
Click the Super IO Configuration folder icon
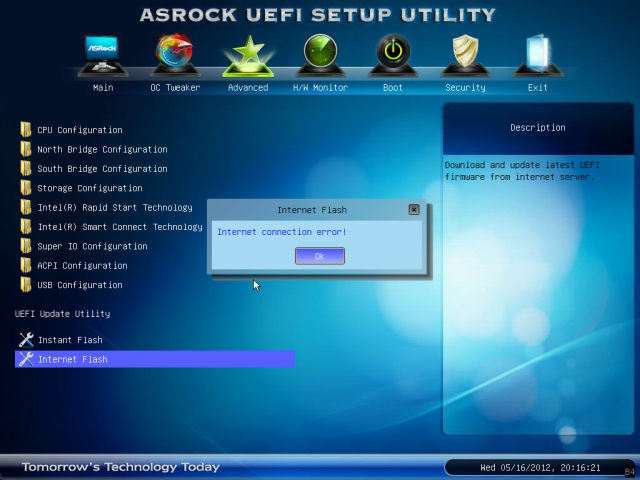point(26,246)
